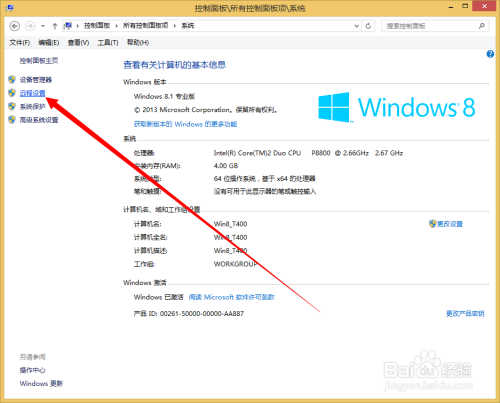Click the shield icon beside 高级系统设置
The width and height of the screenshot is (500, 403).
click(x=12, y=120)
